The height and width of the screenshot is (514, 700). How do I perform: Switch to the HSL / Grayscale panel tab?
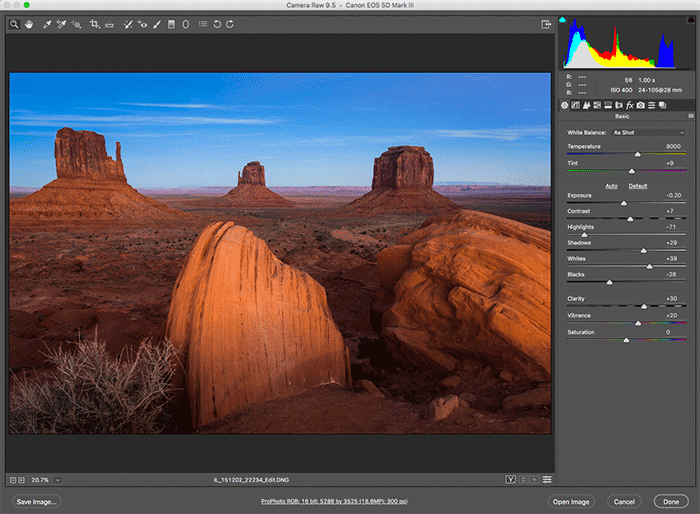(x=597, y=105)
